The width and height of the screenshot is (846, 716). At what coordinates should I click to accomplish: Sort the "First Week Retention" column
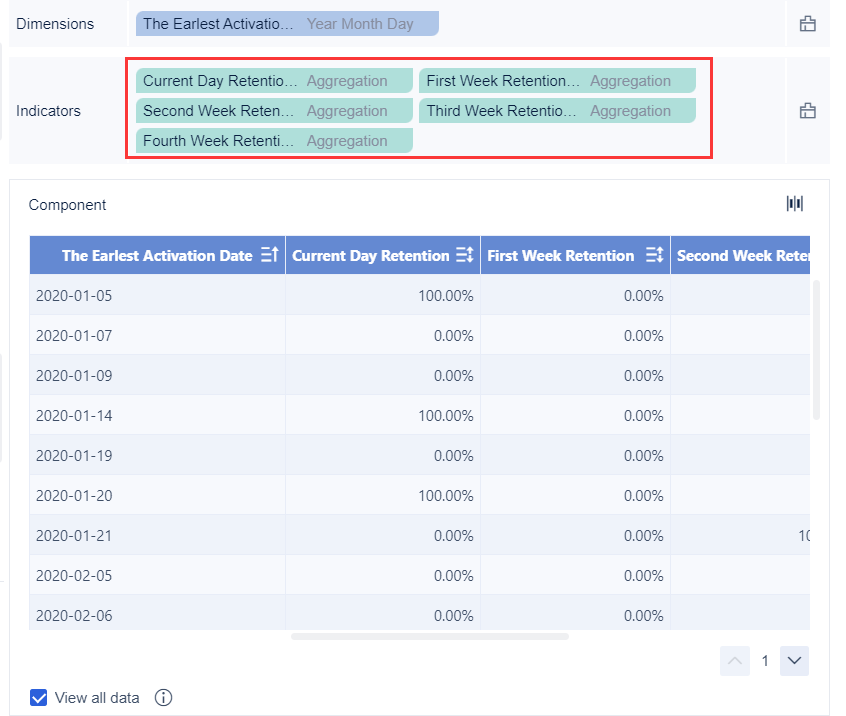pyautogui.click(x=655, y=256)
